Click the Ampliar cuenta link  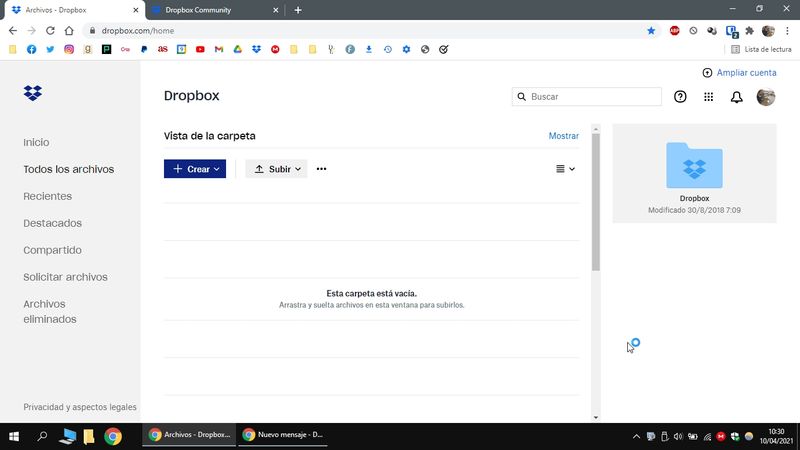(739, 72)
